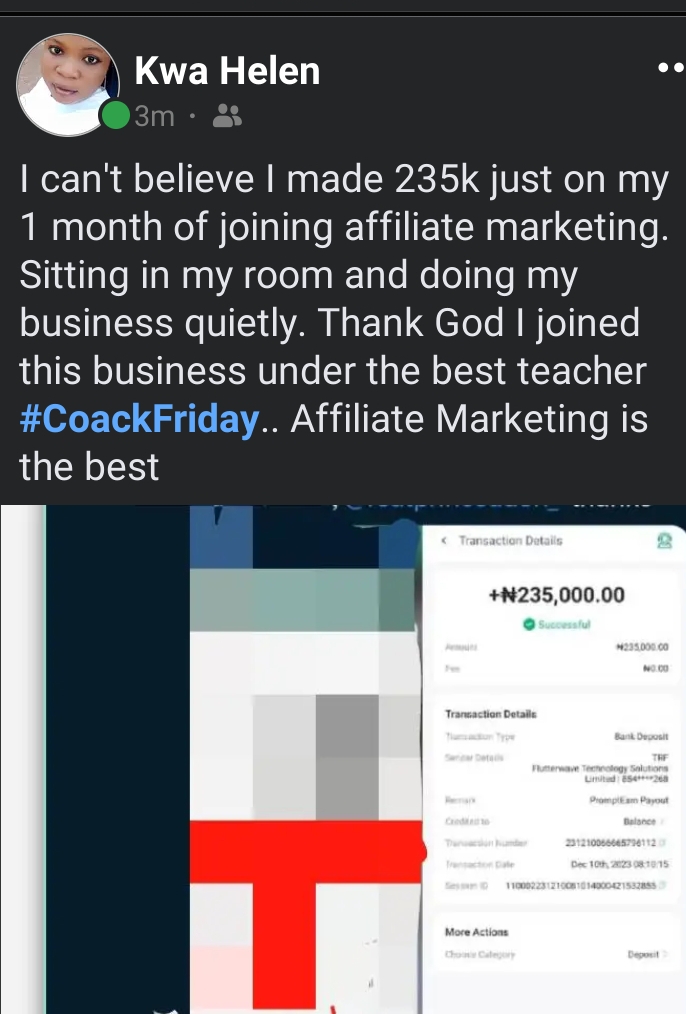Open Kwa Helen's profile picture
This screenshot has width=686, height=1014.
click(68, 84)
